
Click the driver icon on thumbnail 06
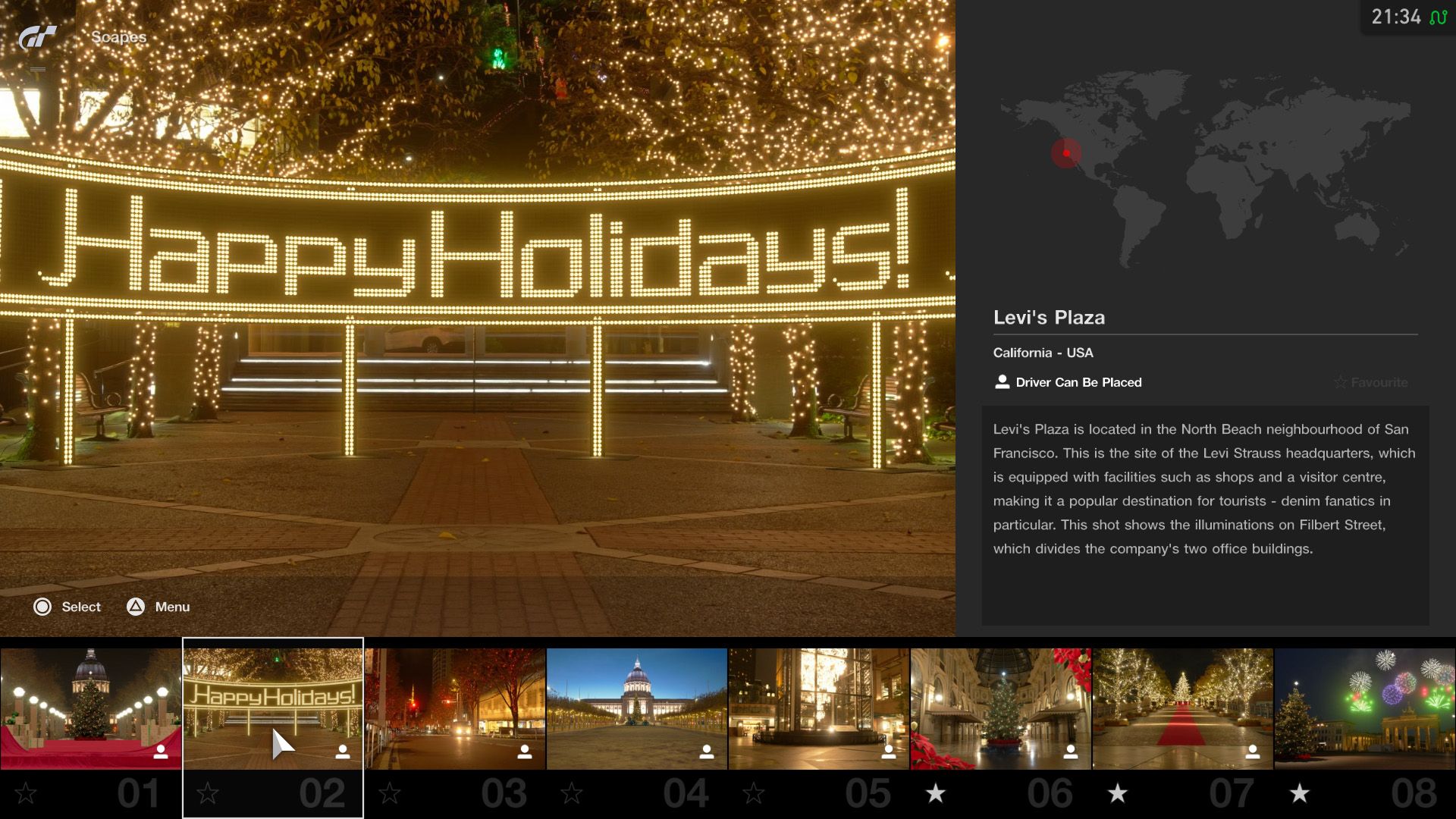pos(1070,752)
